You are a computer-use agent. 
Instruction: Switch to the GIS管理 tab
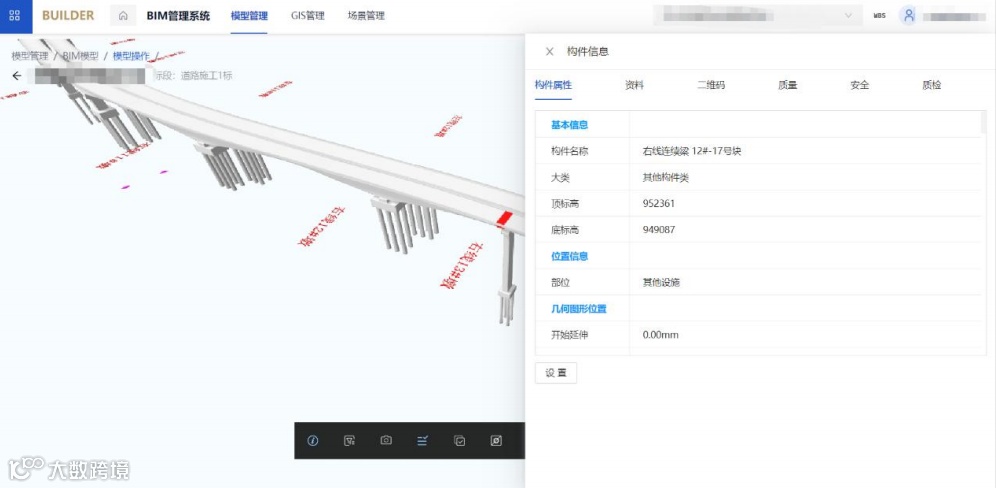(307, 16)
